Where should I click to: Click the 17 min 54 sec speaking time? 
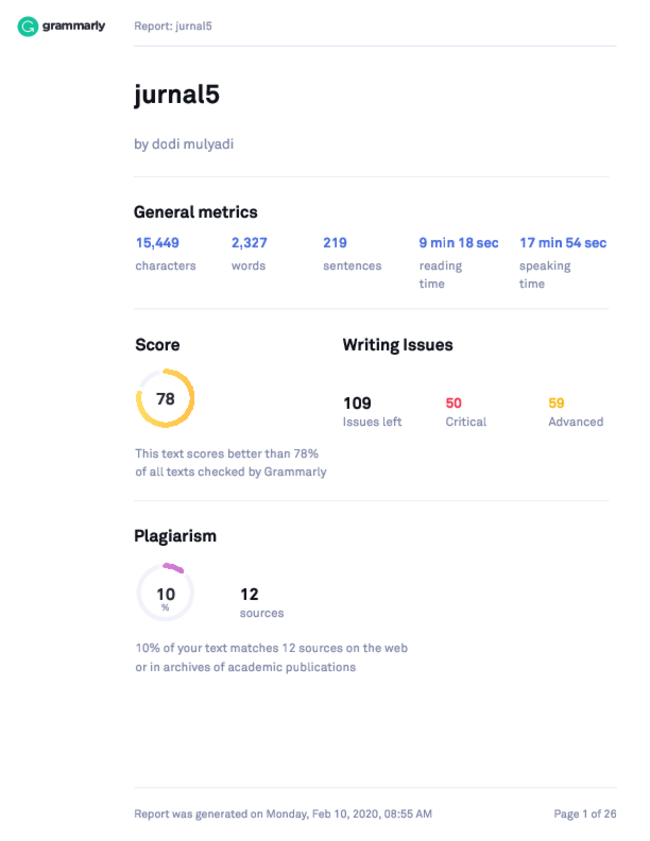pyautogui.click(x=563, y=243)
